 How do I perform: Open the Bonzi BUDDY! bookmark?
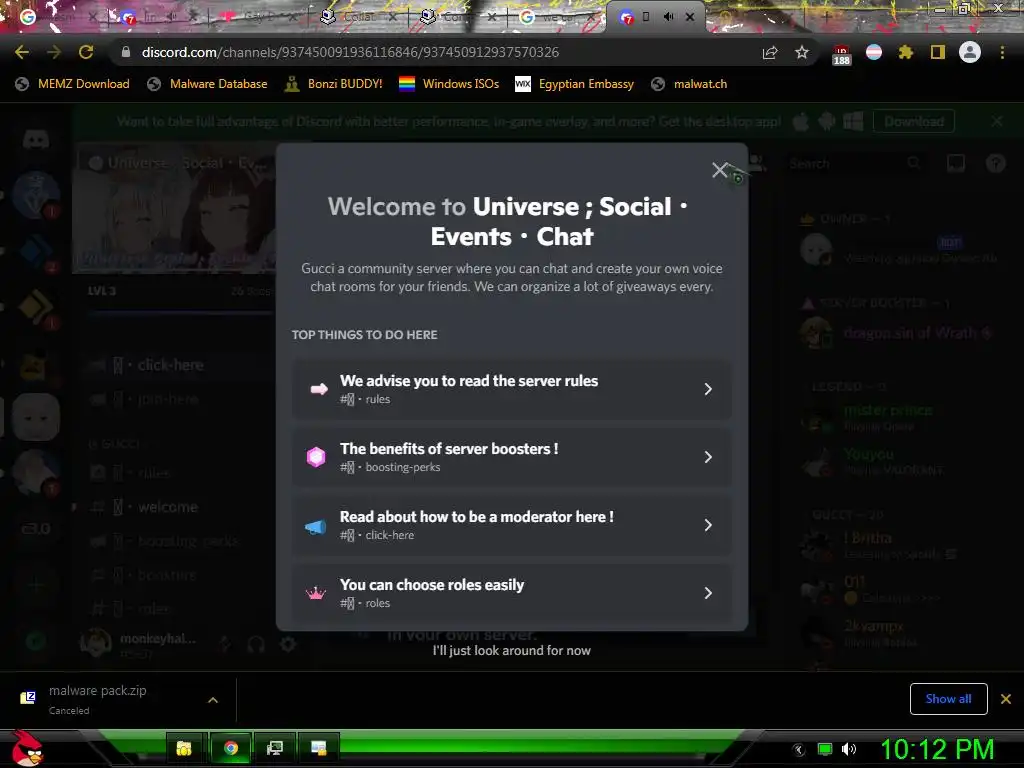pos(334,84)
